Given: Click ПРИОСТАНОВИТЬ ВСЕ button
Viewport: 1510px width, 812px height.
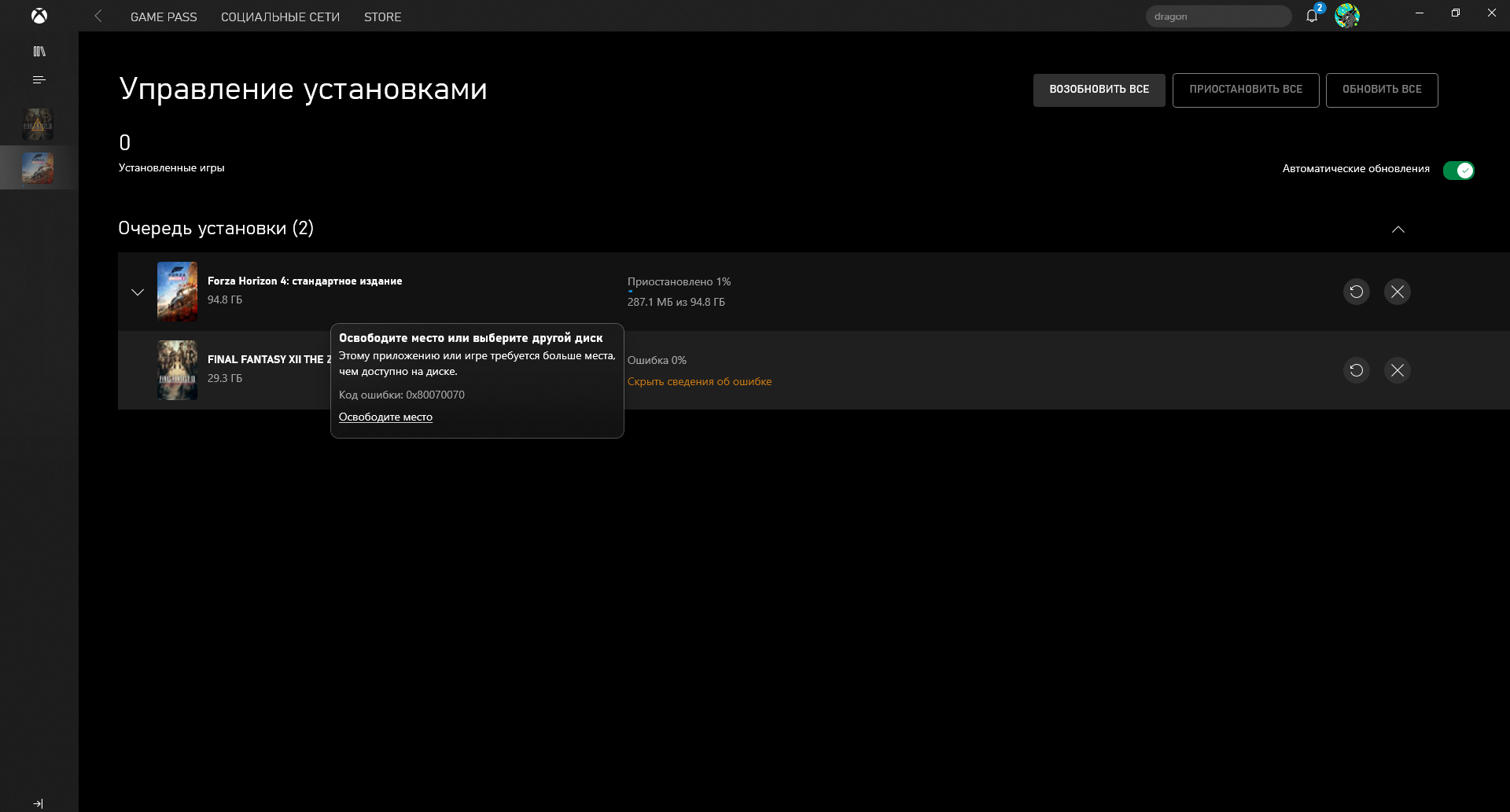Looking at the screenshot, I should 1246,90.
